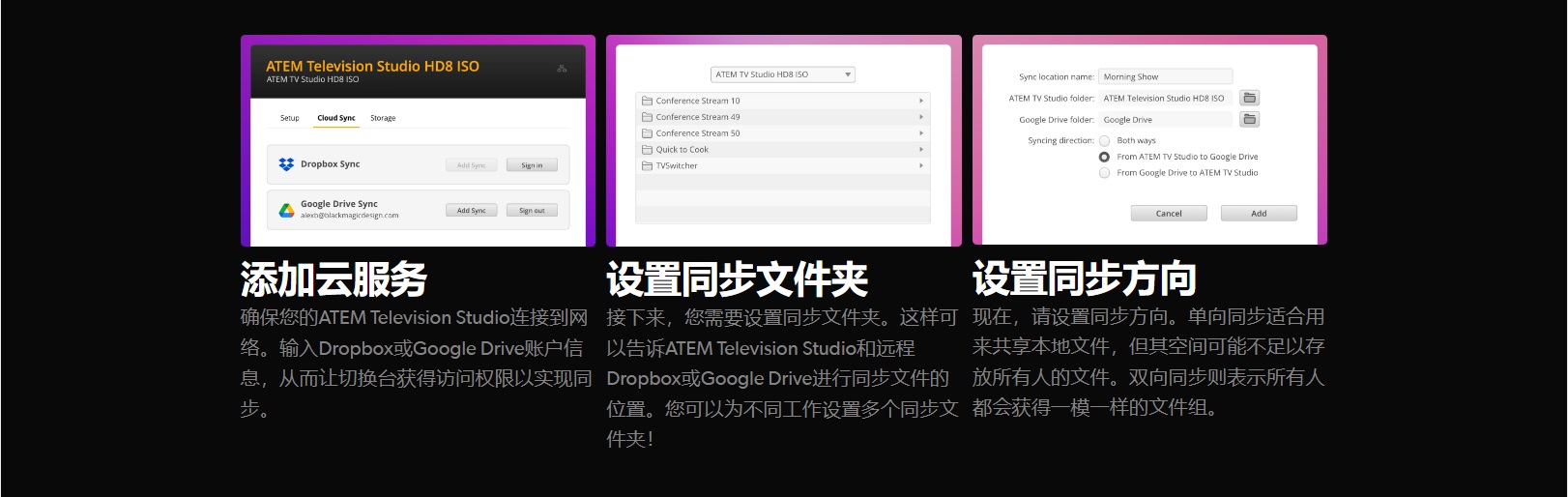
Task: Select the TVSwitcher row
Action: tap(783, 165)
